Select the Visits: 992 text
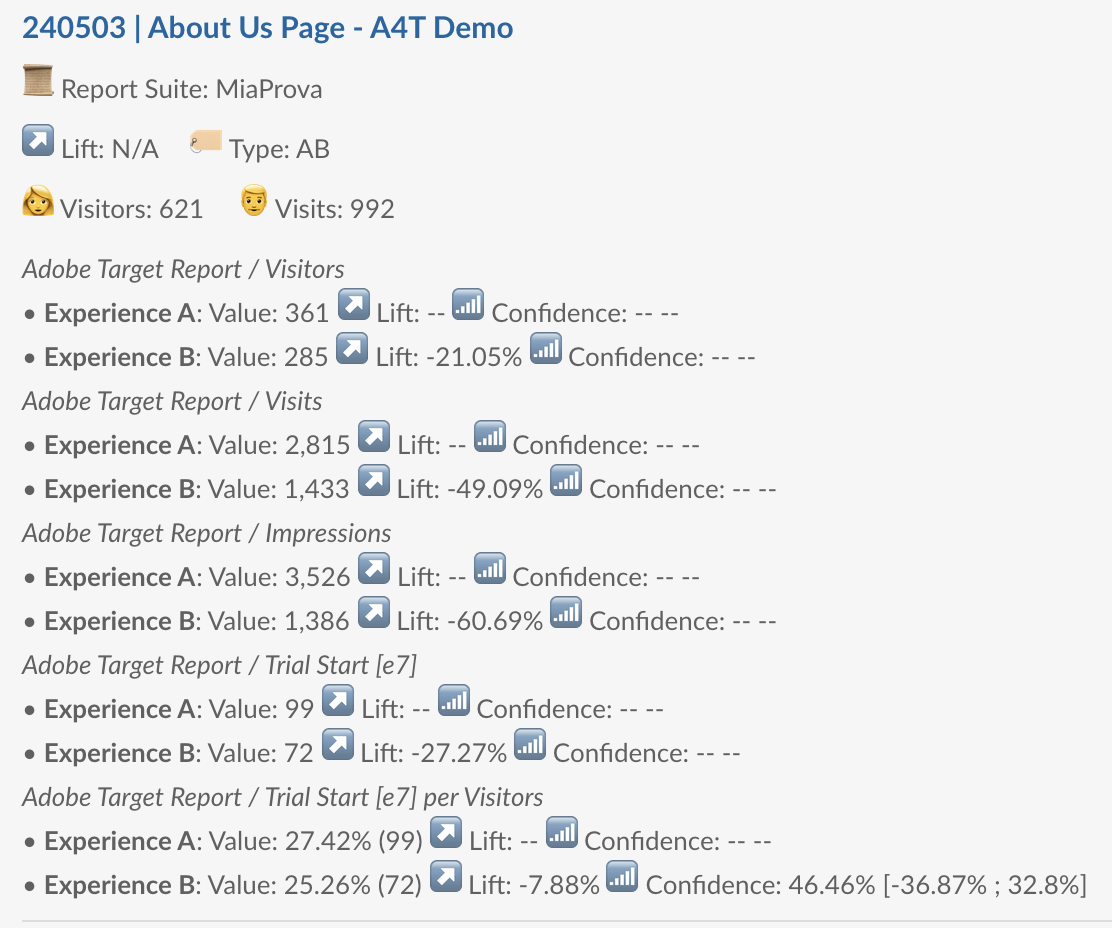Viewport: 1112px width, 928px height. click(x=335, y=209)
